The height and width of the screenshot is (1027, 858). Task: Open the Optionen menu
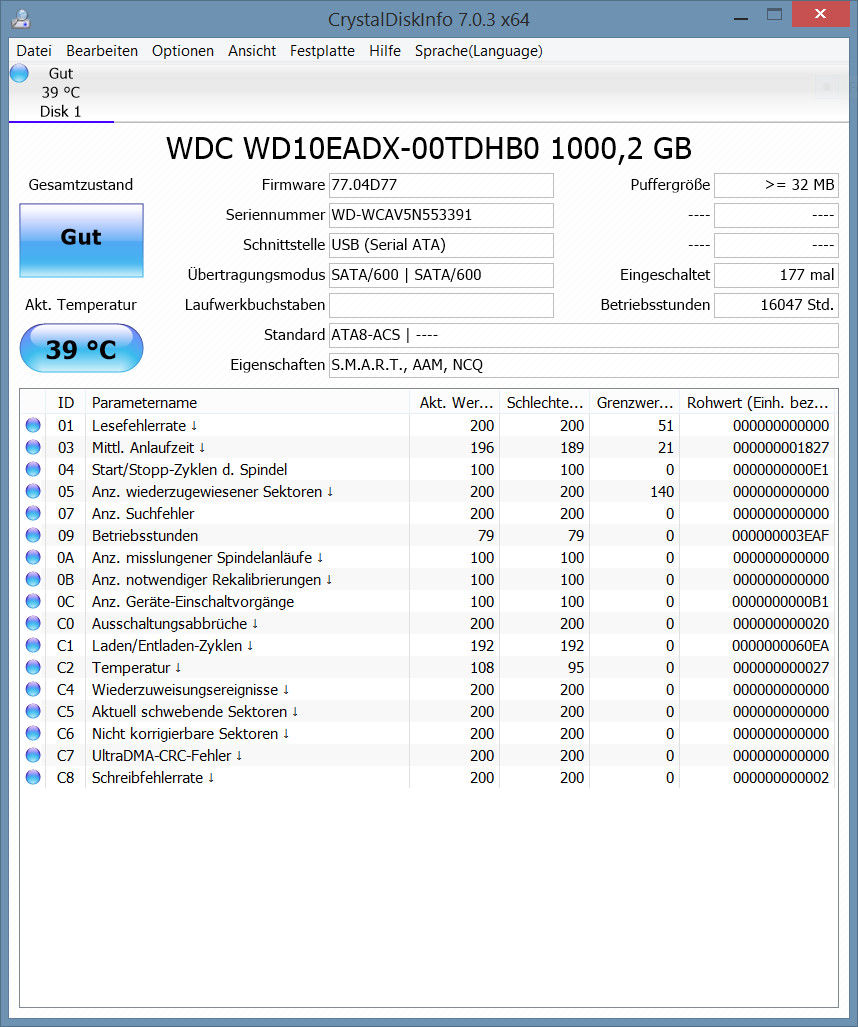coord(183,51)
